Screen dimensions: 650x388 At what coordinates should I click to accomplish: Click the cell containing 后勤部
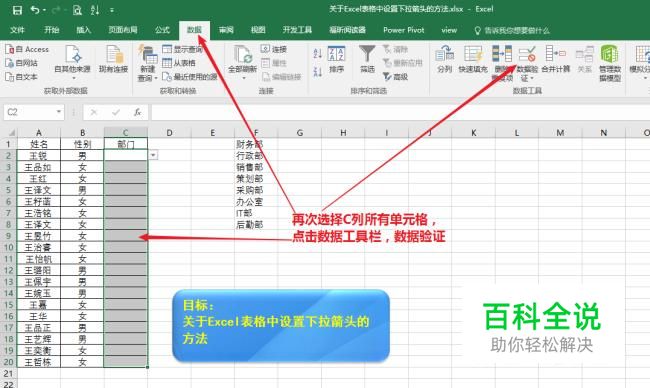[256, 225]
